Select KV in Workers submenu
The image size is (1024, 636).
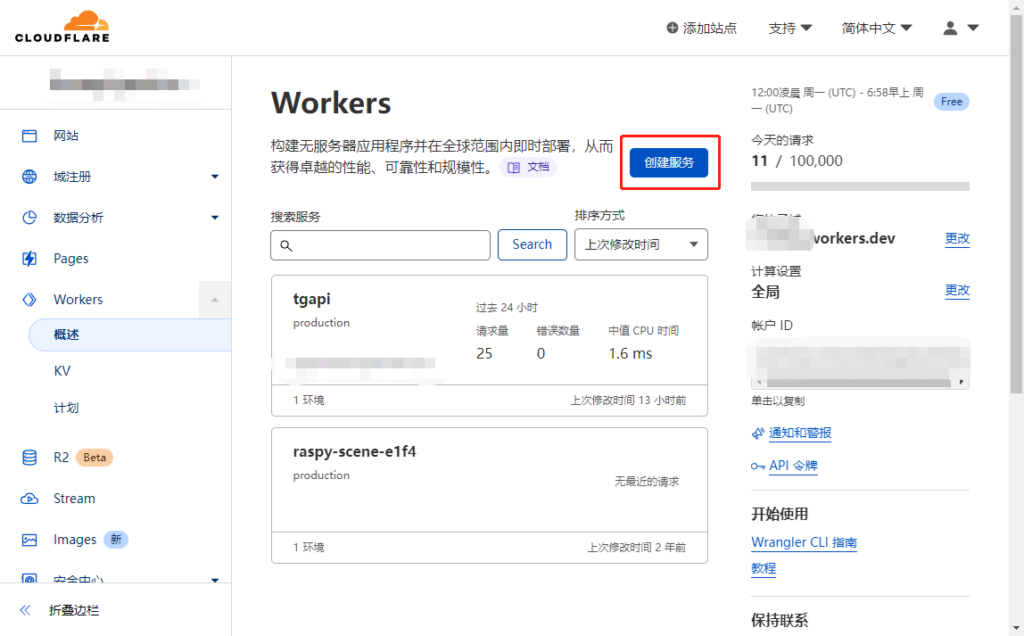click(62, 371)
